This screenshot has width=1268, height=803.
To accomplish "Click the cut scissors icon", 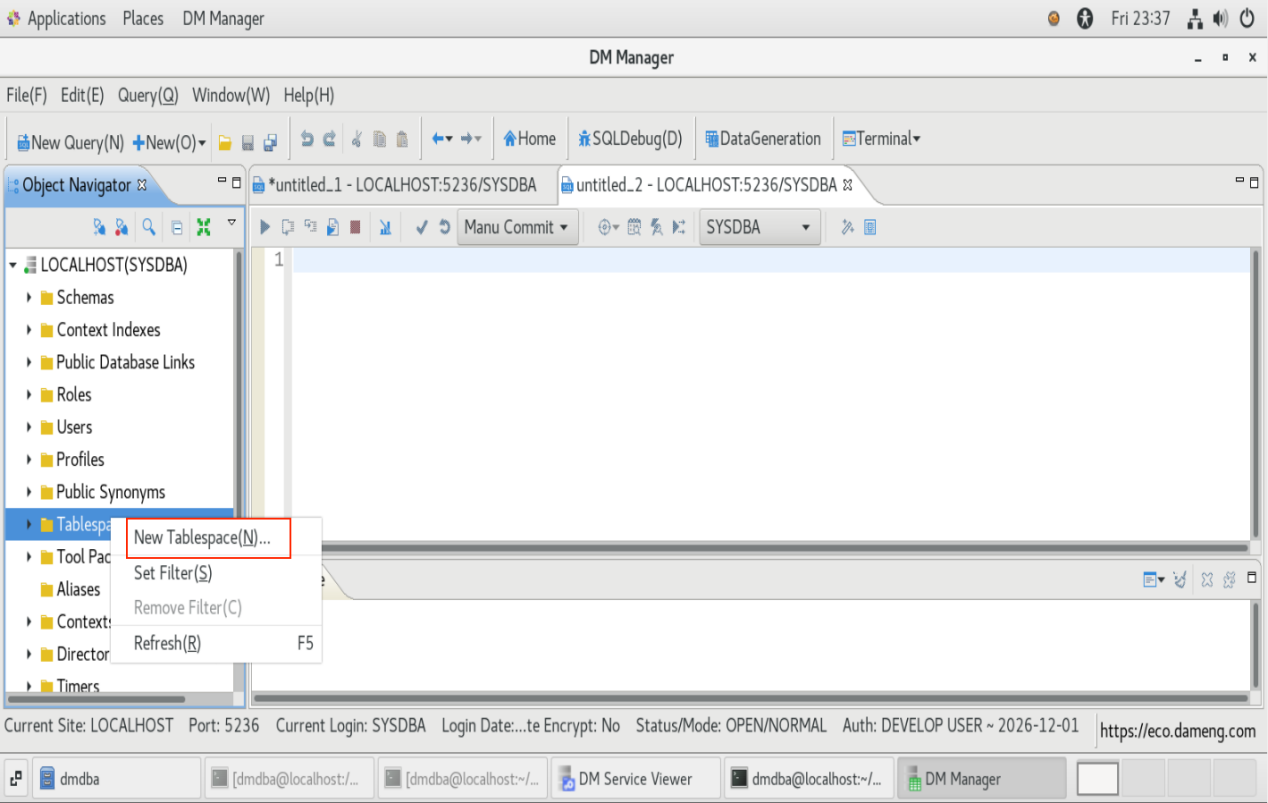I will [x=356, y=140].
